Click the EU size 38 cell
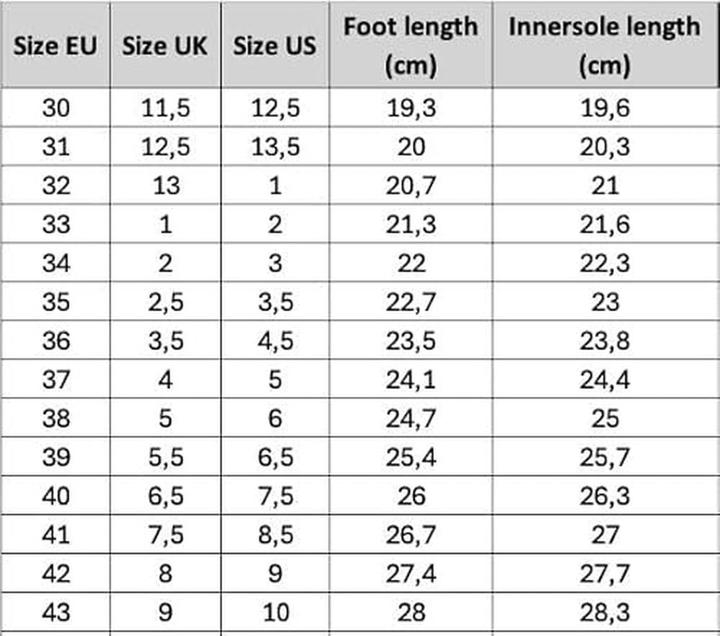720x636 pixels. tap(56, 418)
